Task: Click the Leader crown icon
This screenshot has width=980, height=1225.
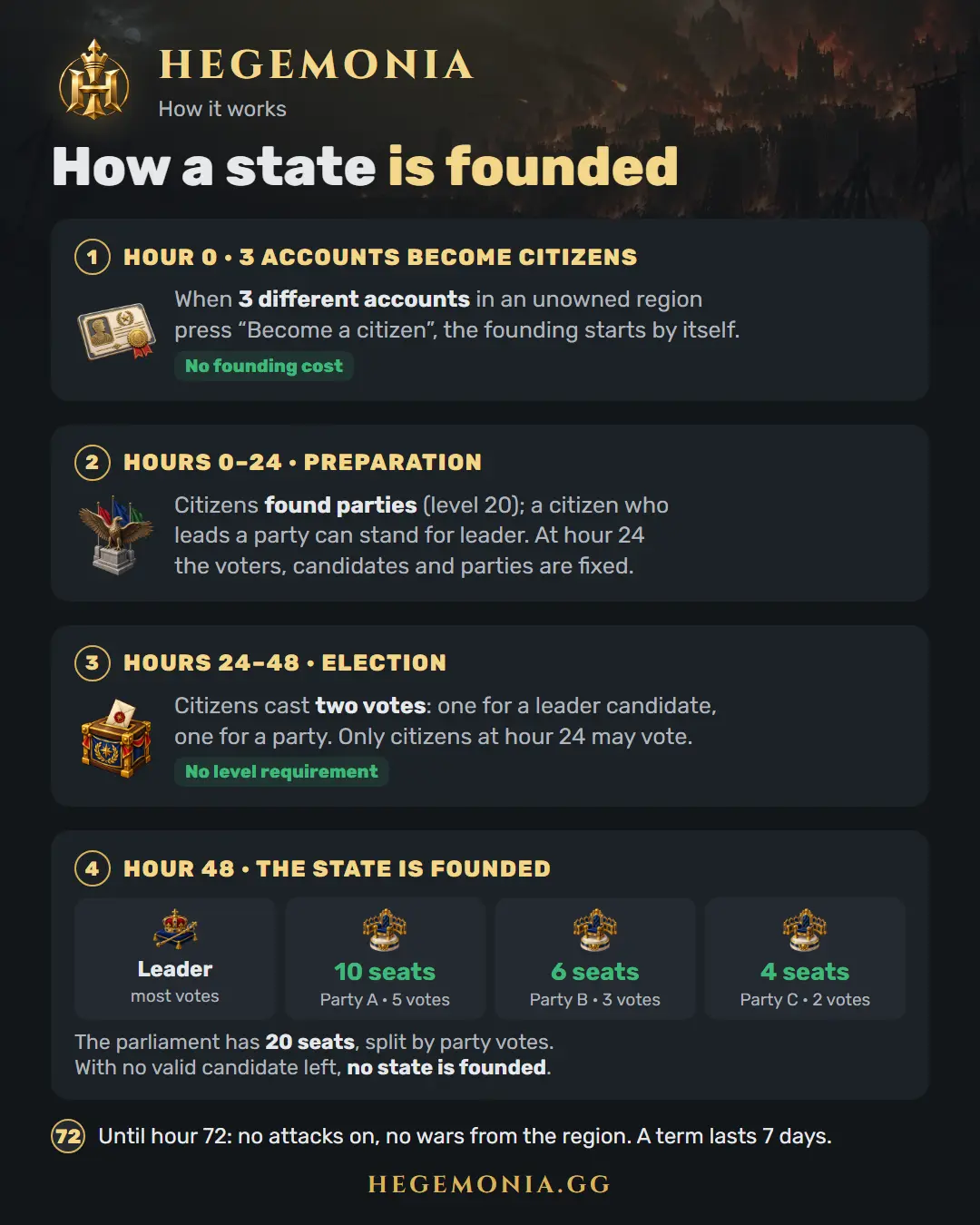Action: pyautogui.click(x=175, y=930)
